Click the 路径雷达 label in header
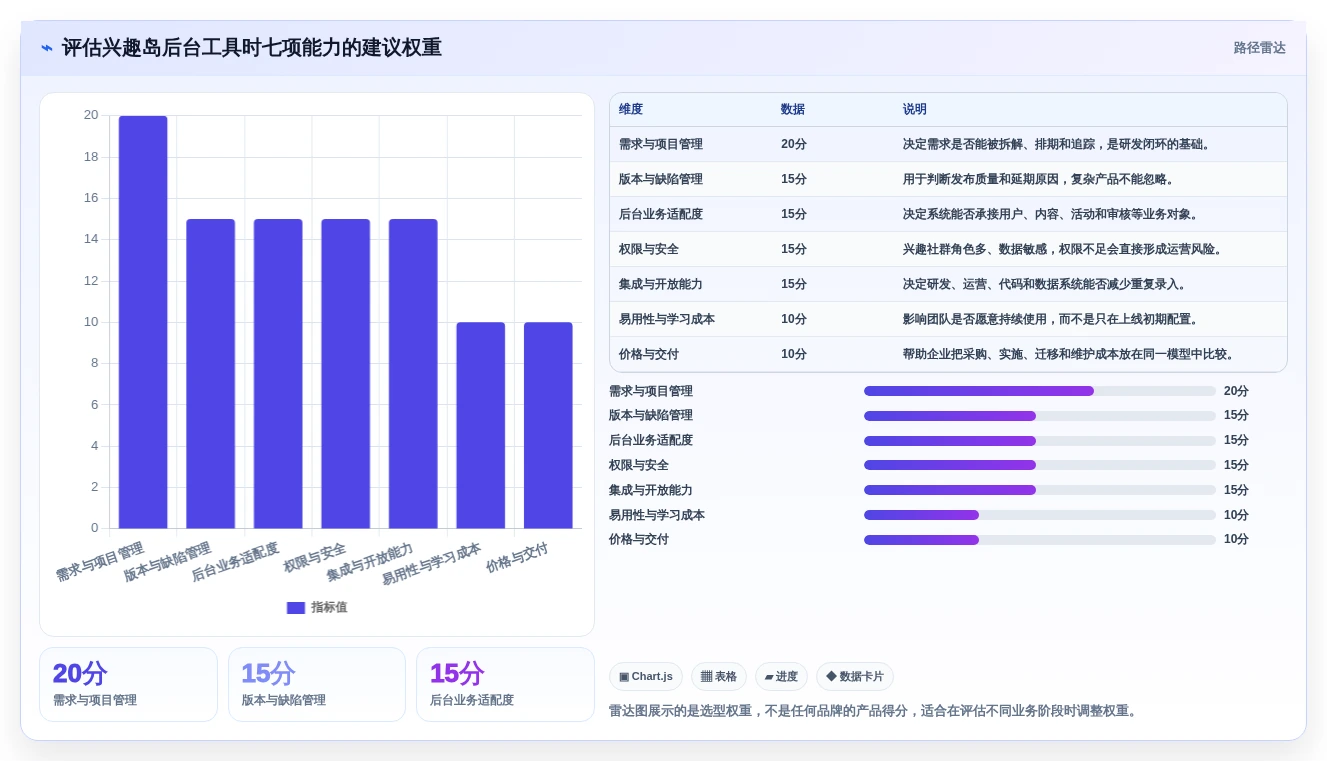This screenshot has height=761, width=1327. coord(1259,48)
